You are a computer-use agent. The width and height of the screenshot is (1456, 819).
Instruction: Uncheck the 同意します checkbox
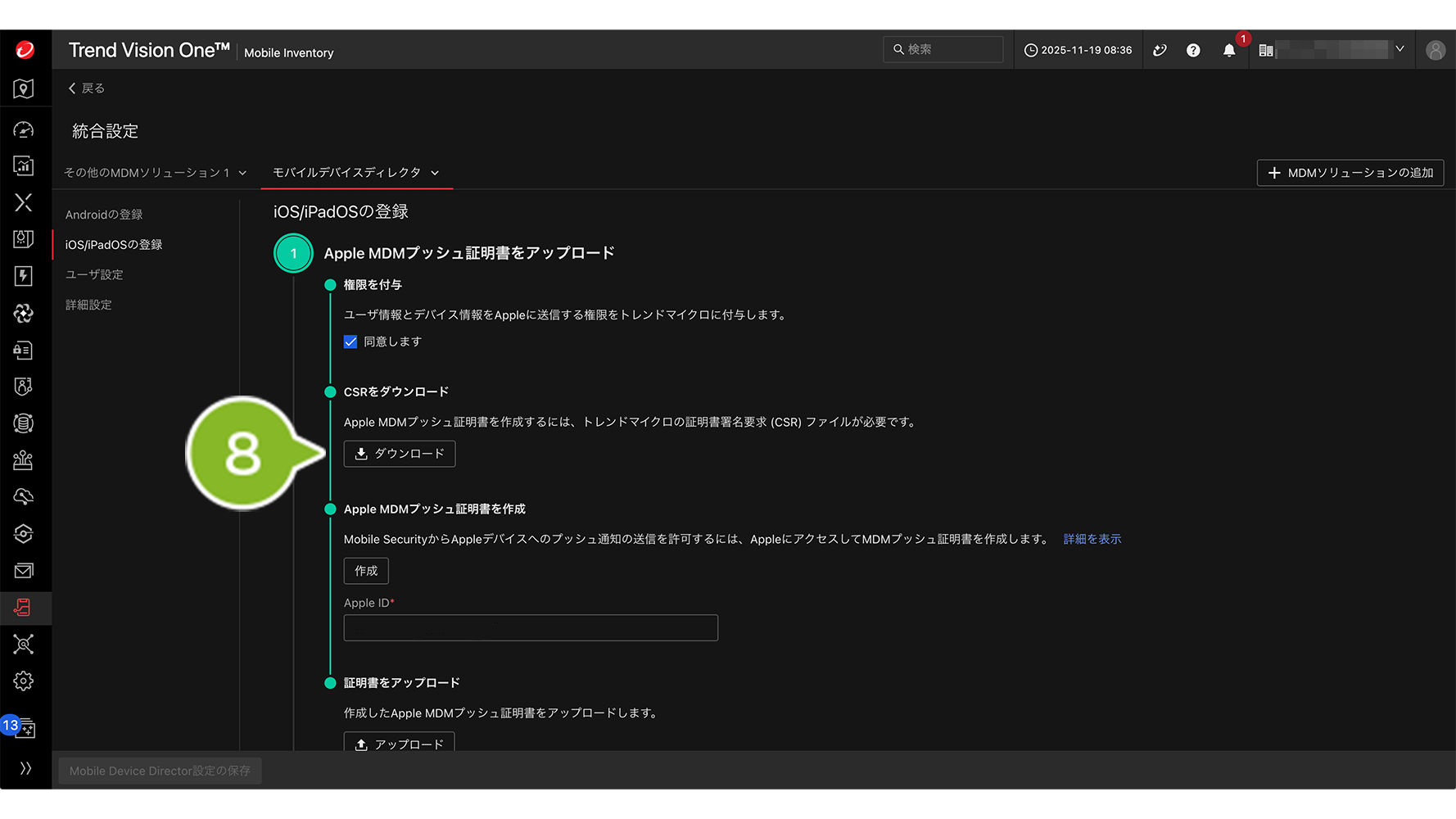click(350, 342)
